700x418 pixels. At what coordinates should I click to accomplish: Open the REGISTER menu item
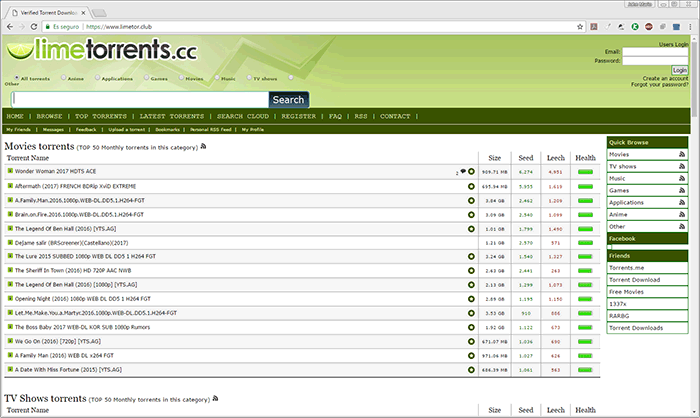pos(299,116)
